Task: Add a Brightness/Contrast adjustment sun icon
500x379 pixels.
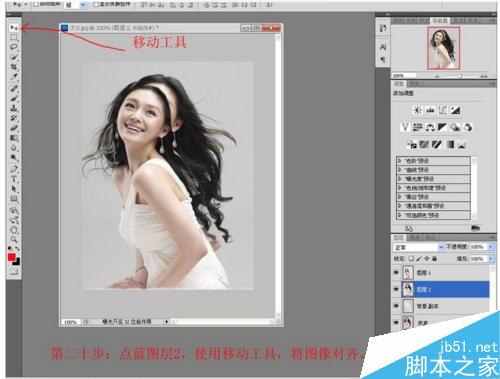Action: coord(417,110)
